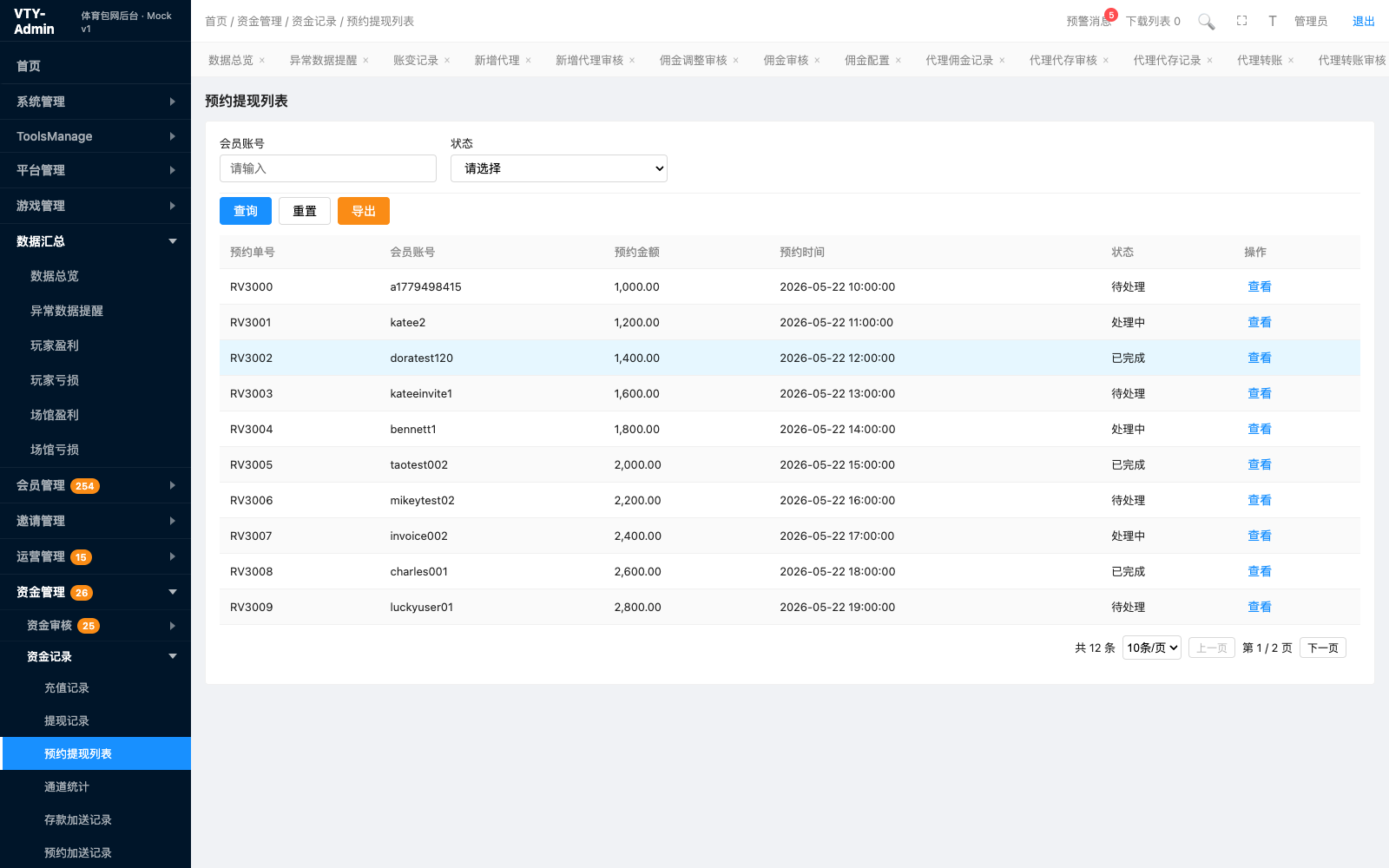Image resolution: width=1389 pixels, height=868 pixels.
Task: Click the 退出 logout link
Action: click(1364, 22)
